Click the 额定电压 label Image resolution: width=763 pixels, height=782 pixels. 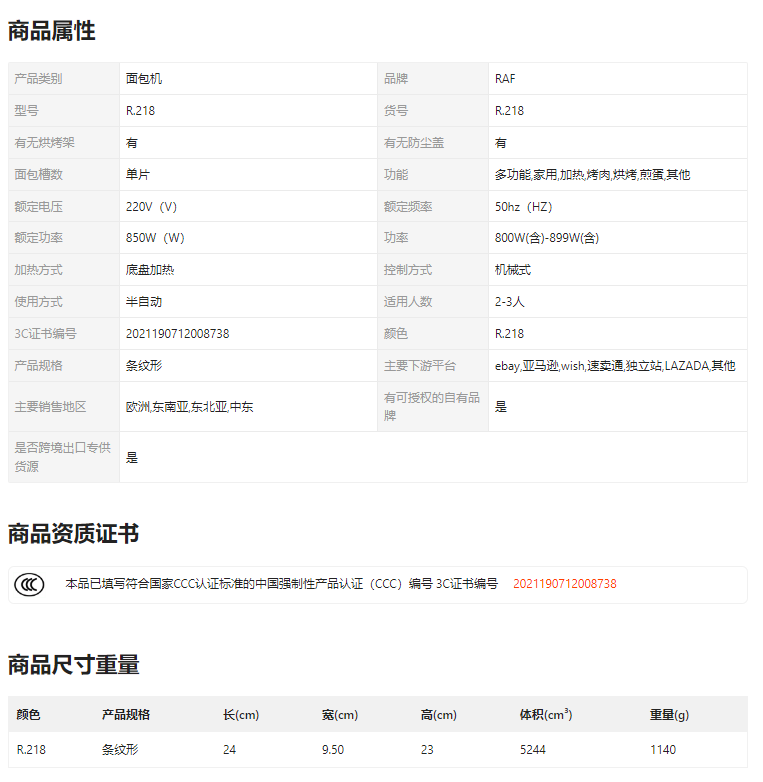pyautogui.click(x=38, y=206)
